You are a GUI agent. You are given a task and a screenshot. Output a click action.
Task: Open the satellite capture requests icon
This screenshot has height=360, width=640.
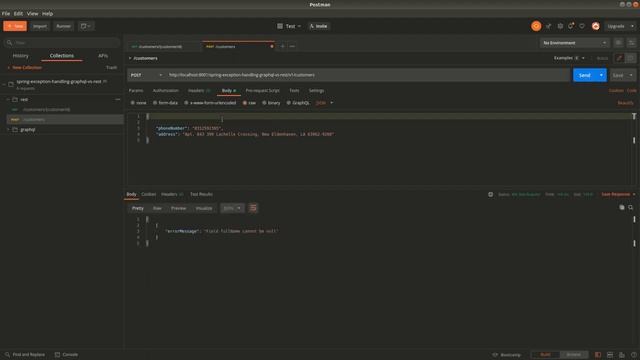[549, 26]
